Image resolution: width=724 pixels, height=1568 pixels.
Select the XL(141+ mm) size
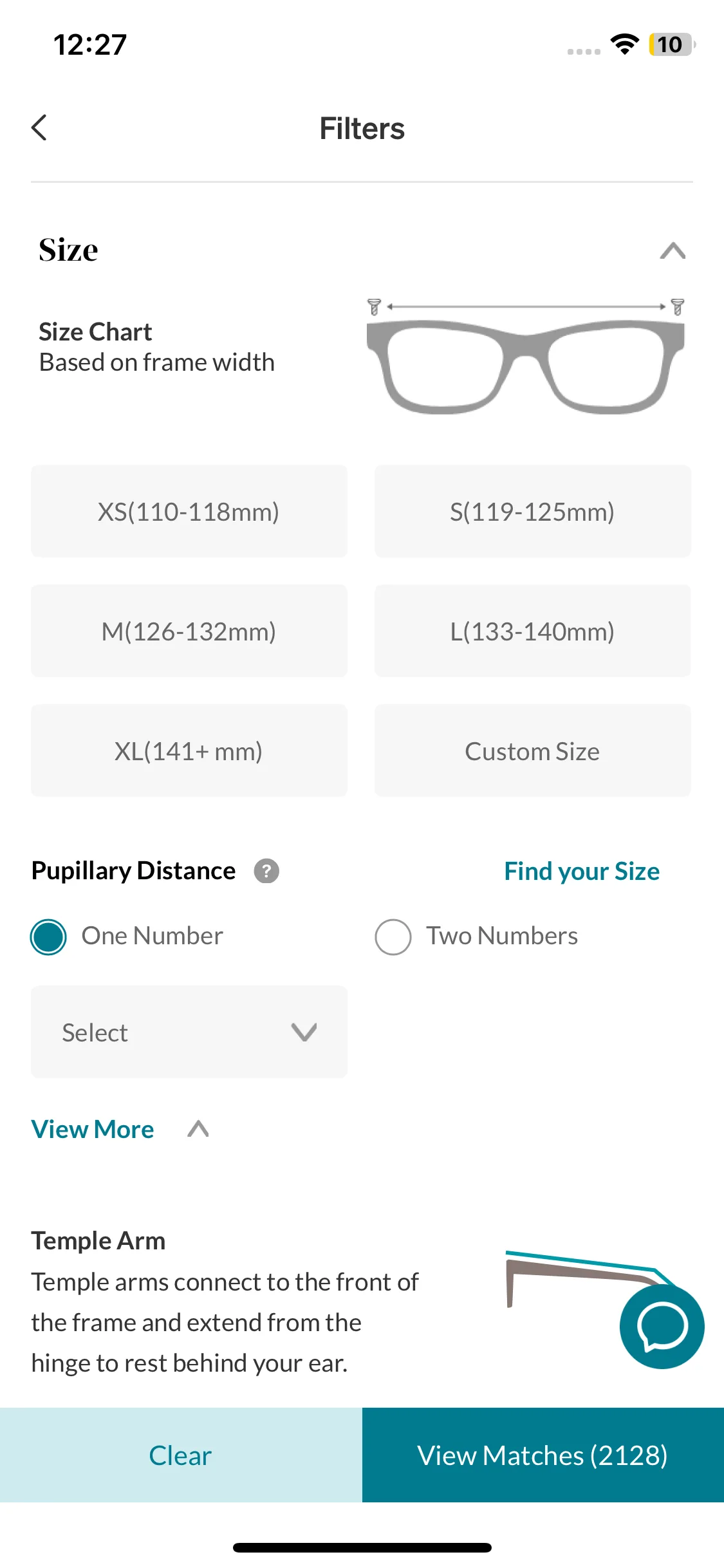tap(189, 751)
